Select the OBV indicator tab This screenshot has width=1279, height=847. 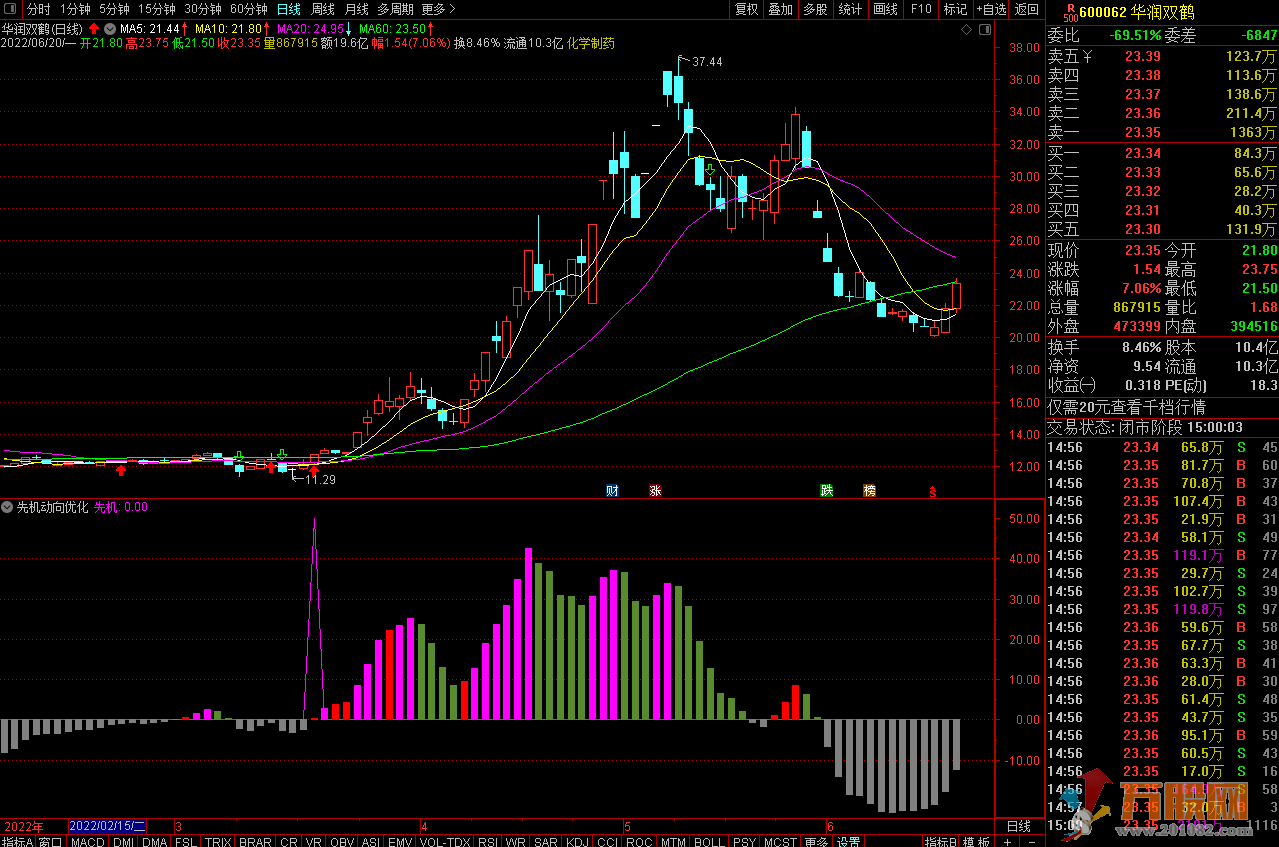342,841
